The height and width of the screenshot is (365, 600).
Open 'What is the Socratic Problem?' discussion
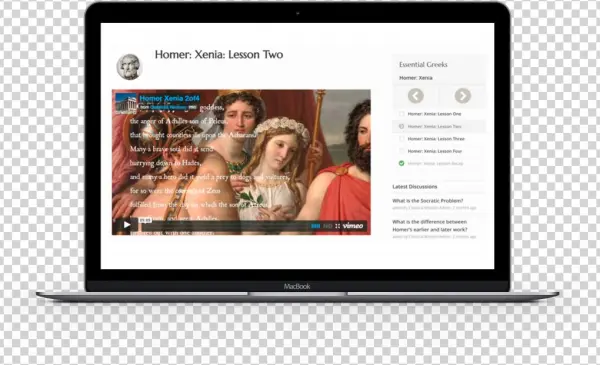point(427,200)
